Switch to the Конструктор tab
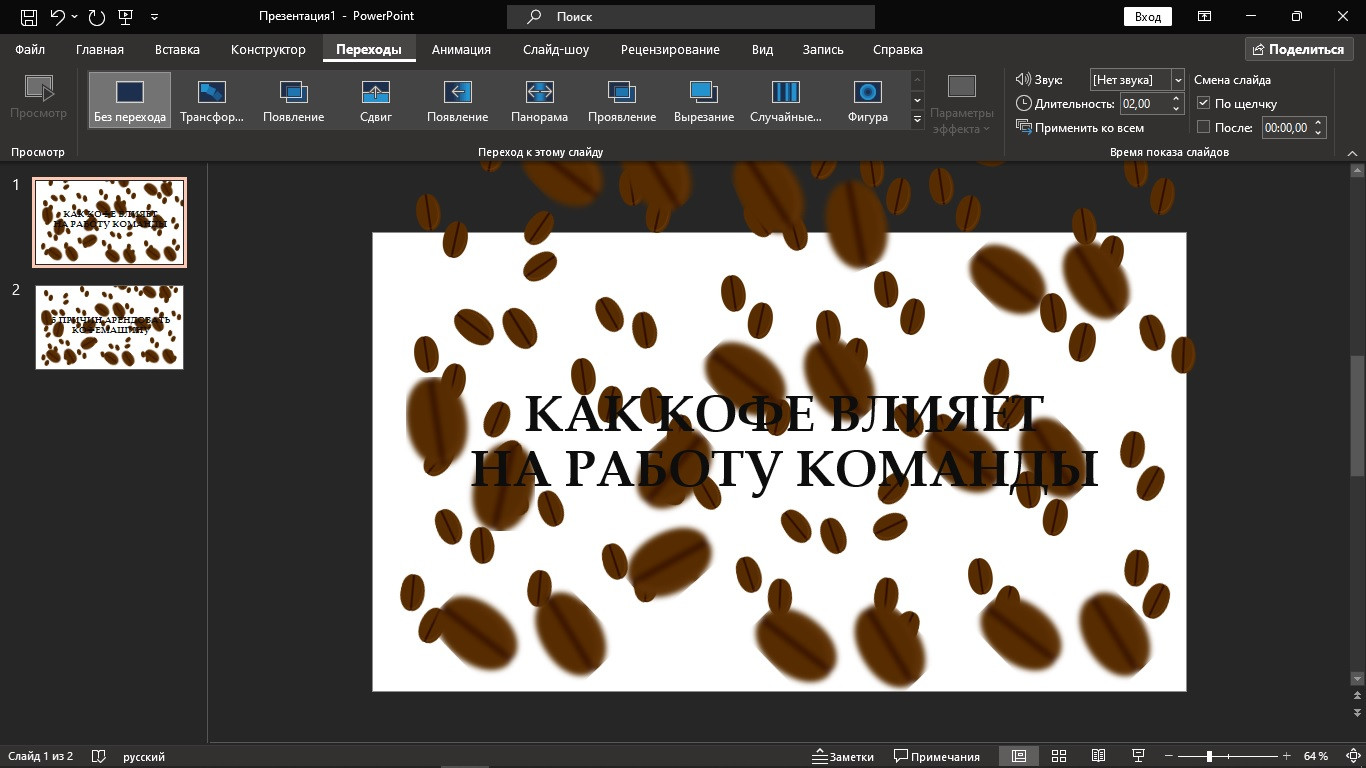 (268, 50)
